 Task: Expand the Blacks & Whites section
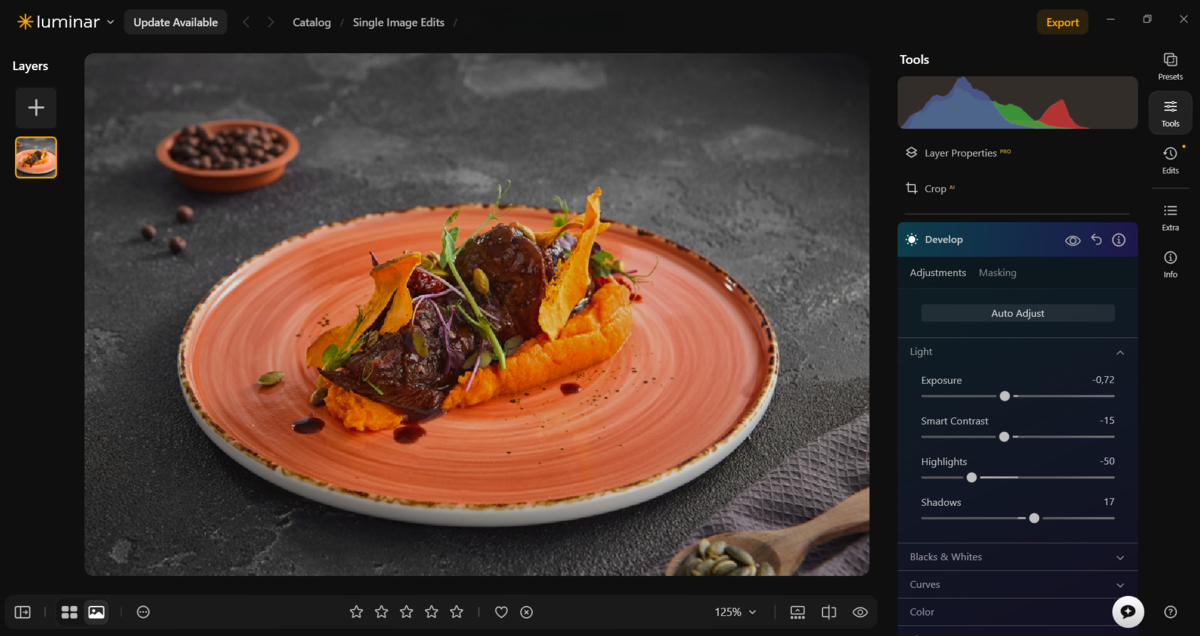[1017, 557]
